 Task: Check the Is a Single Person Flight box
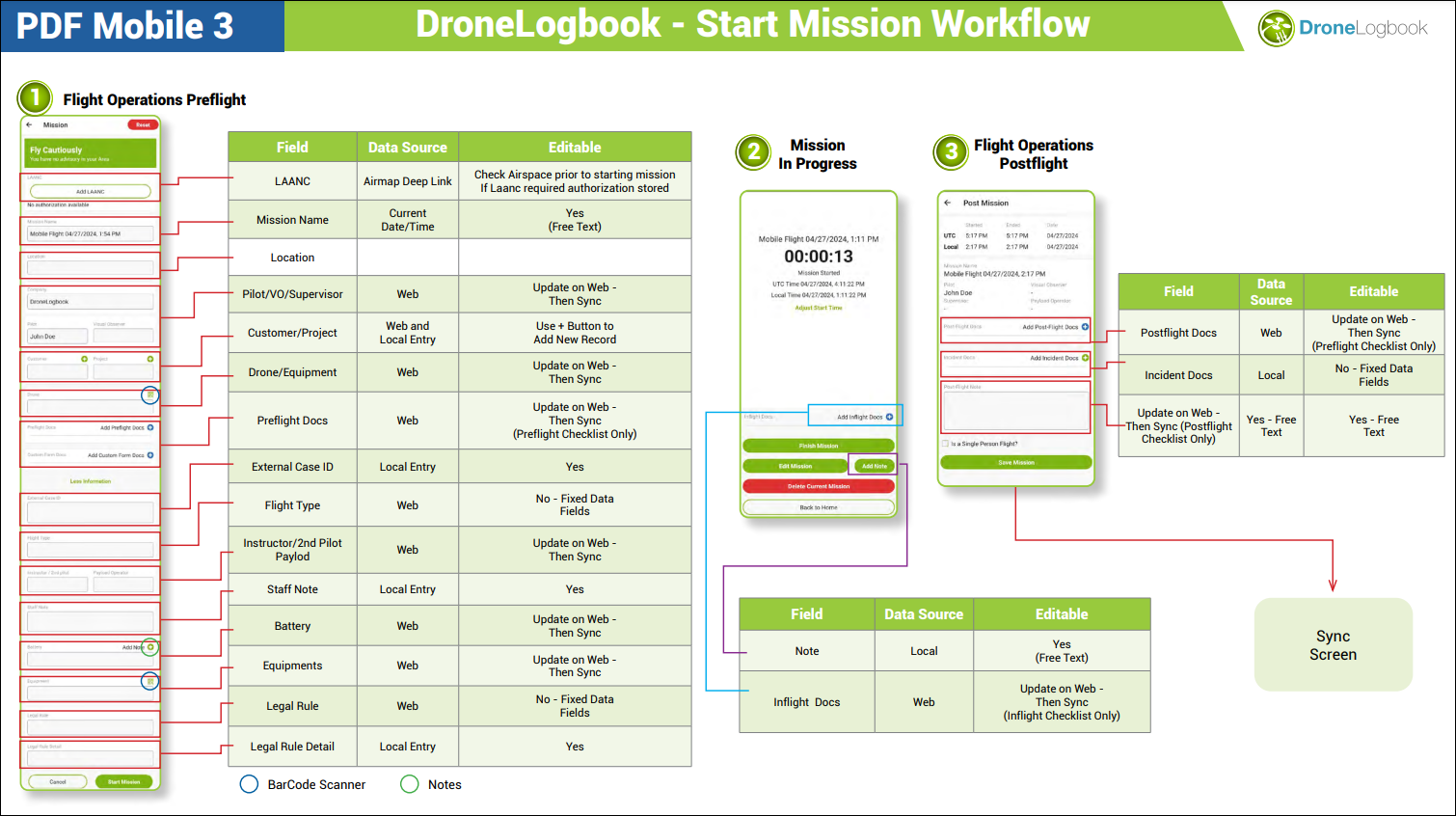945,444
